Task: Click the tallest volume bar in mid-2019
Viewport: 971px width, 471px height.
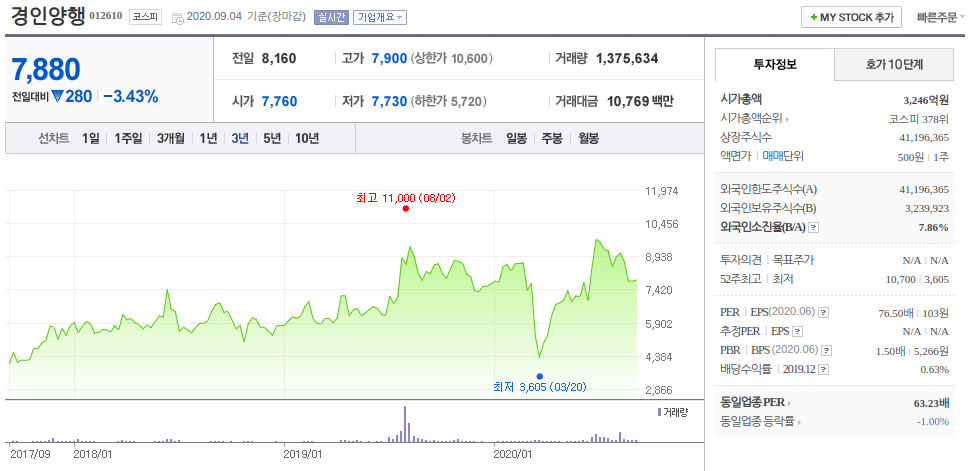Action: pos(405,424)
